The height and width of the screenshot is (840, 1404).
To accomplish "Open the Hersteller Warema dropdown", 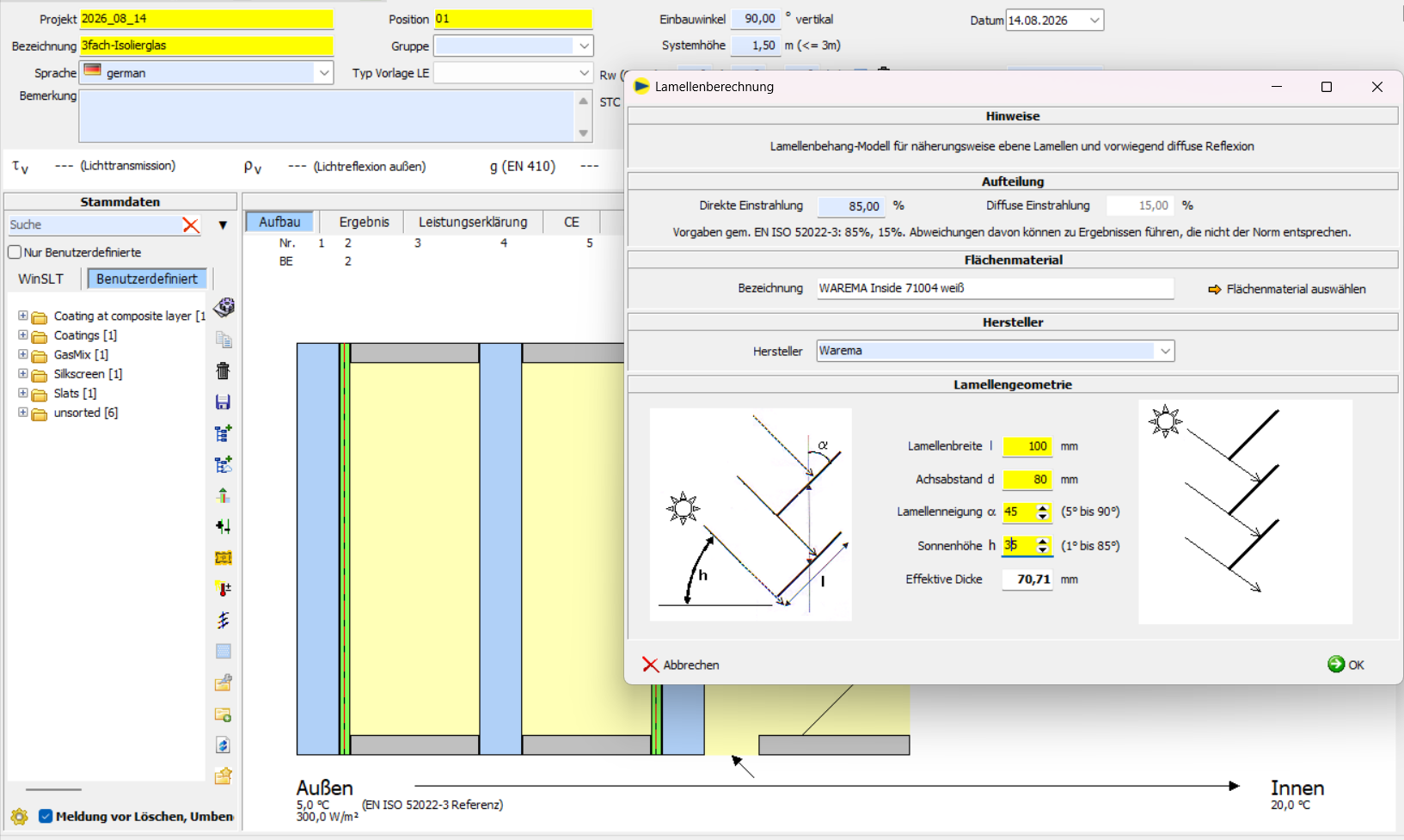I will pos(1165,351).
